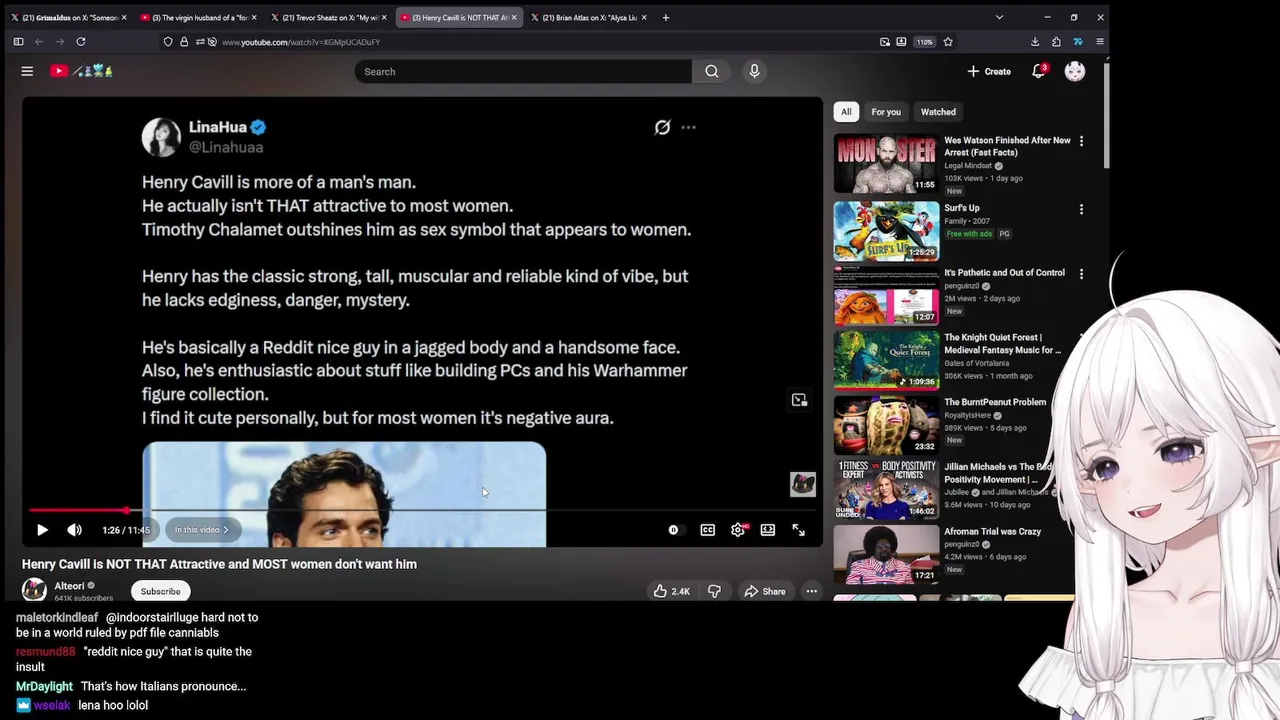Open 'It's Pathetic and Out of Control' video

(1004, 272)
